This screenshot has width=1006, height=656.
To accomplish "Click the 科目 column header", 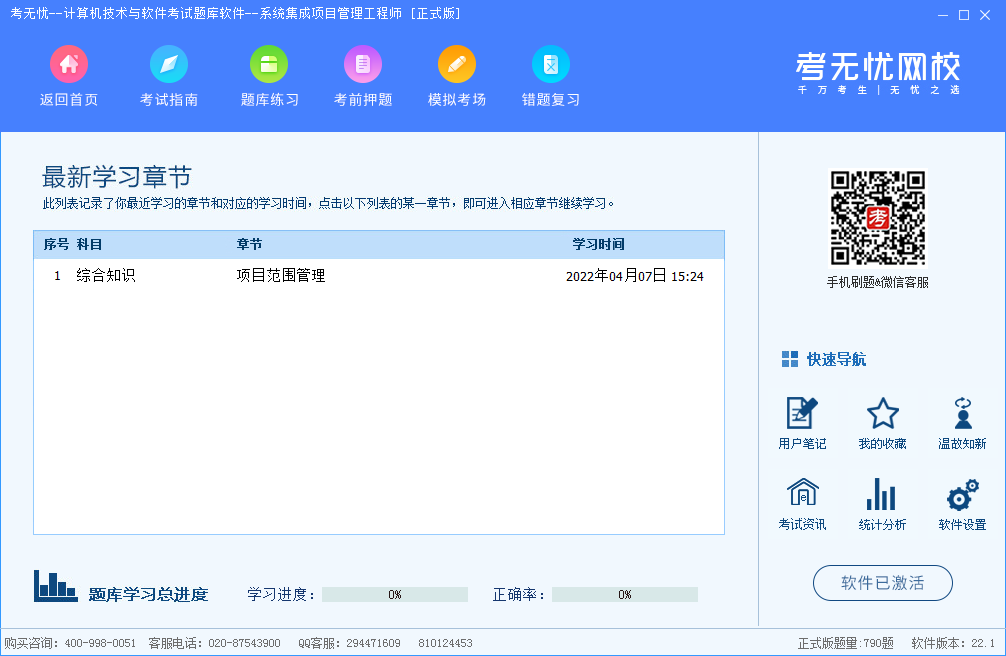I will 89,245.
